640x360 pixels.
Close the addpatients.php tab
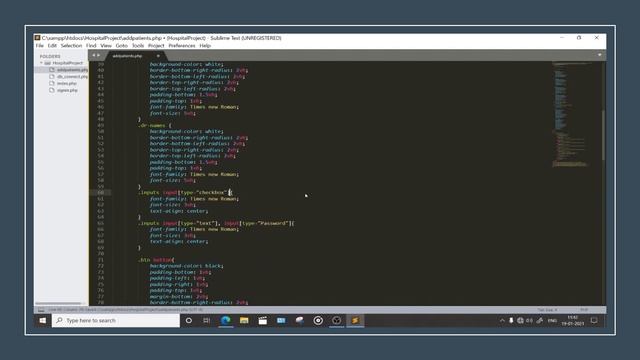click(158, 56)
